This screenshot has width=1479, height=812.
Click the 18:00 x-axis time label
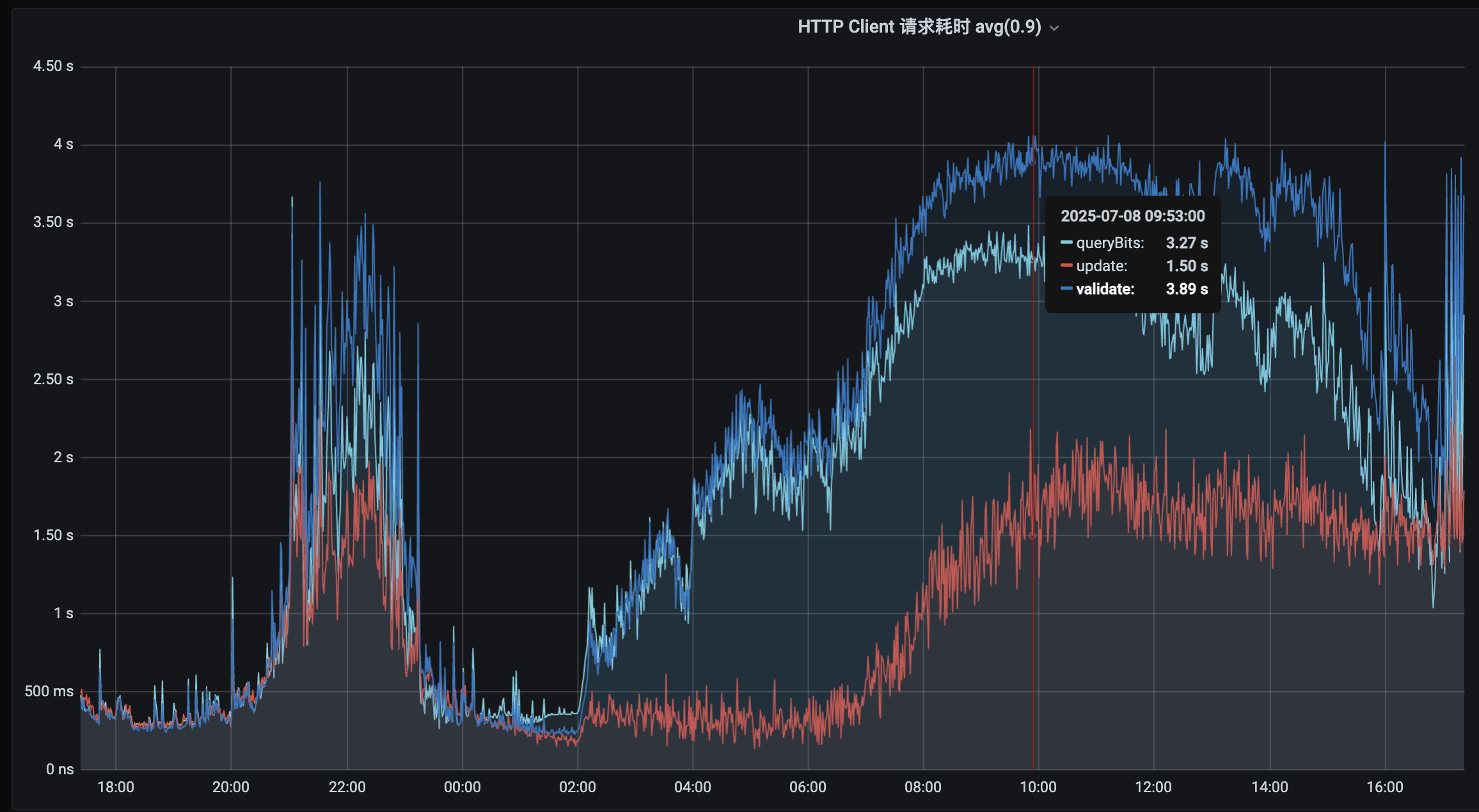116,787
